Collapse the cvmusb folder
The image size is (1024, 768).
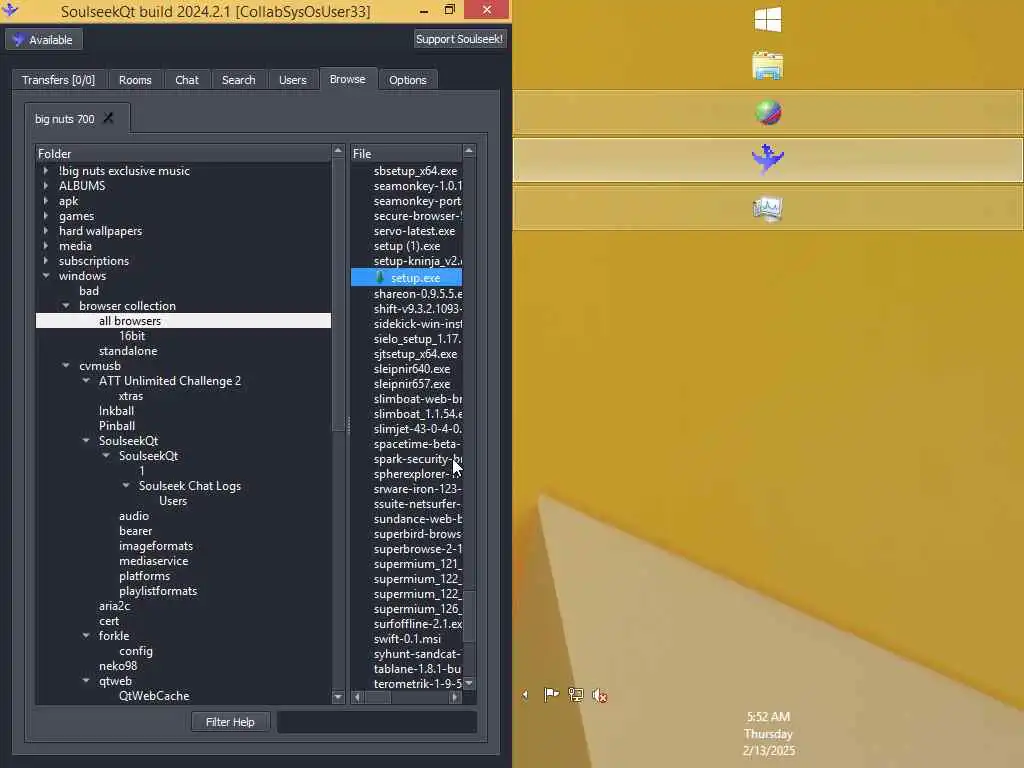tap(66, 366)
